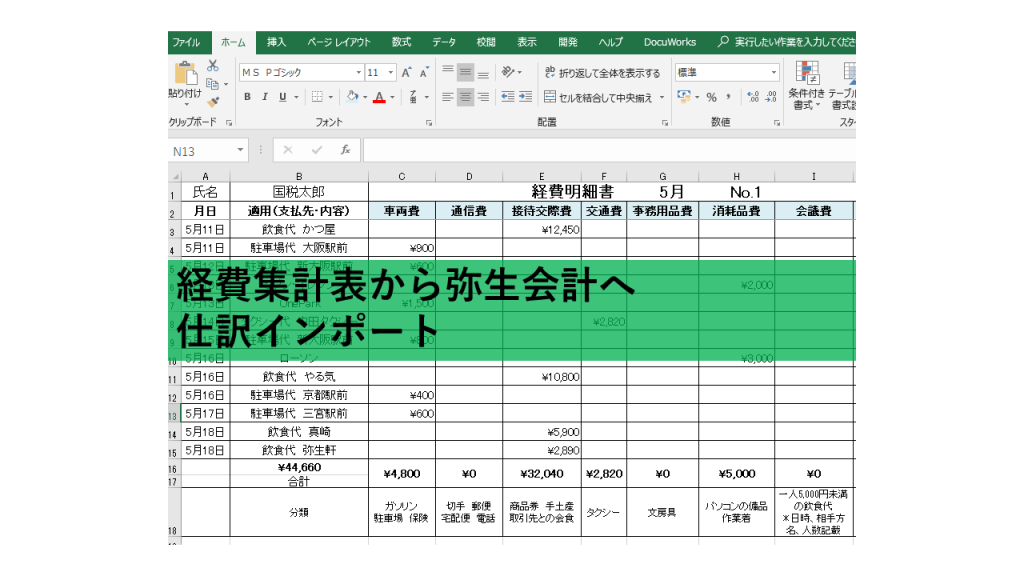Viewport: 1024px width, 576px height.
Task: Open the number format 標準 dropdown
Action: click(x=773, y=73)
